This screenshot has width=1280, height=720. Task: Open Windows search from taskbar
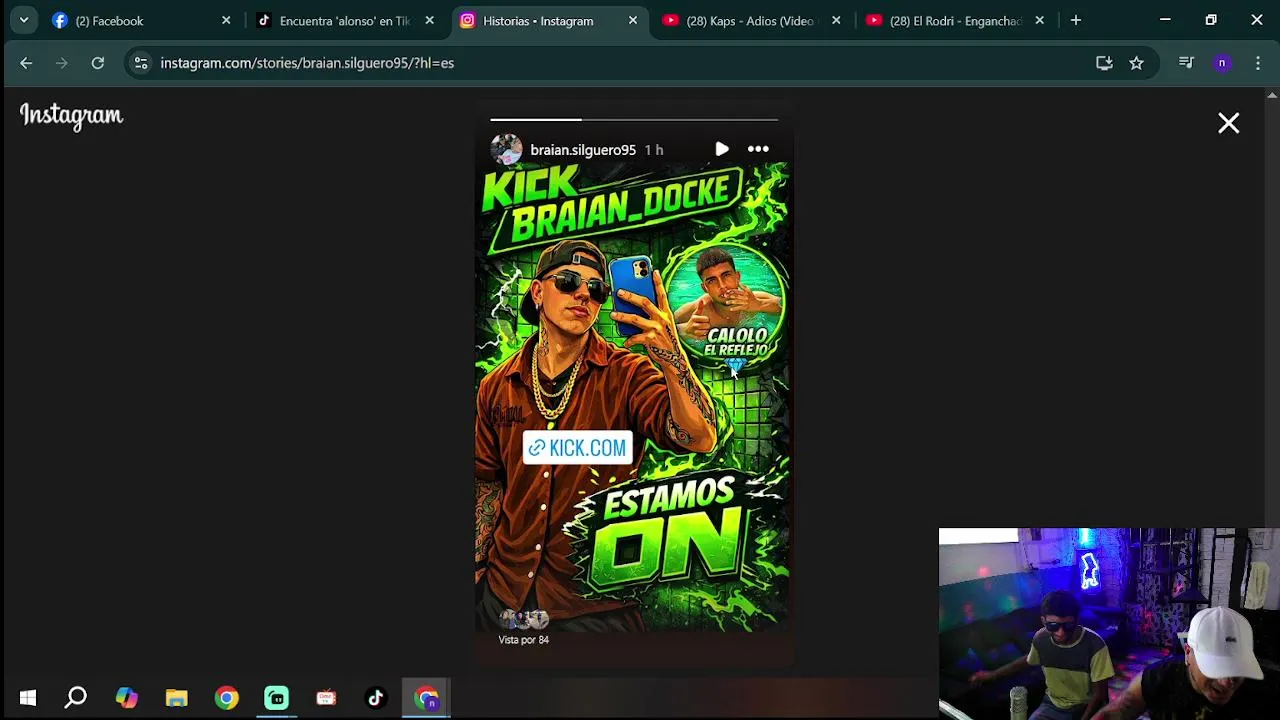pos(76,698)
